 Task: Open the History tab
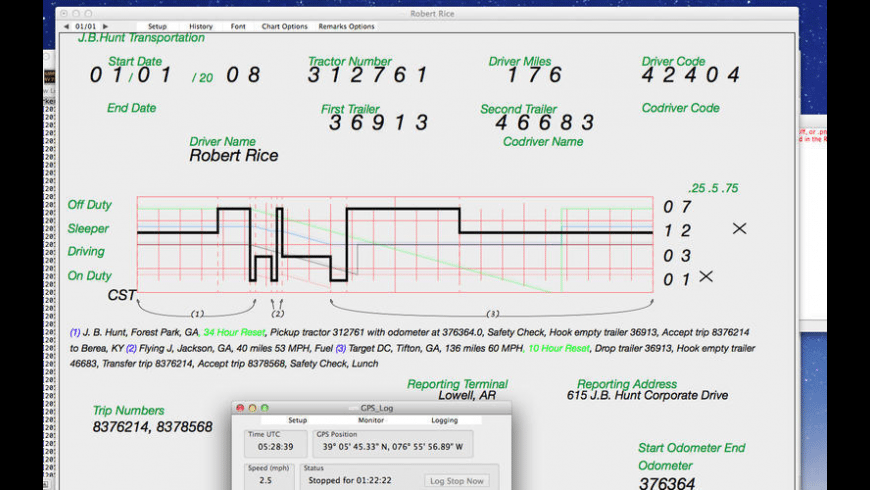201,26
